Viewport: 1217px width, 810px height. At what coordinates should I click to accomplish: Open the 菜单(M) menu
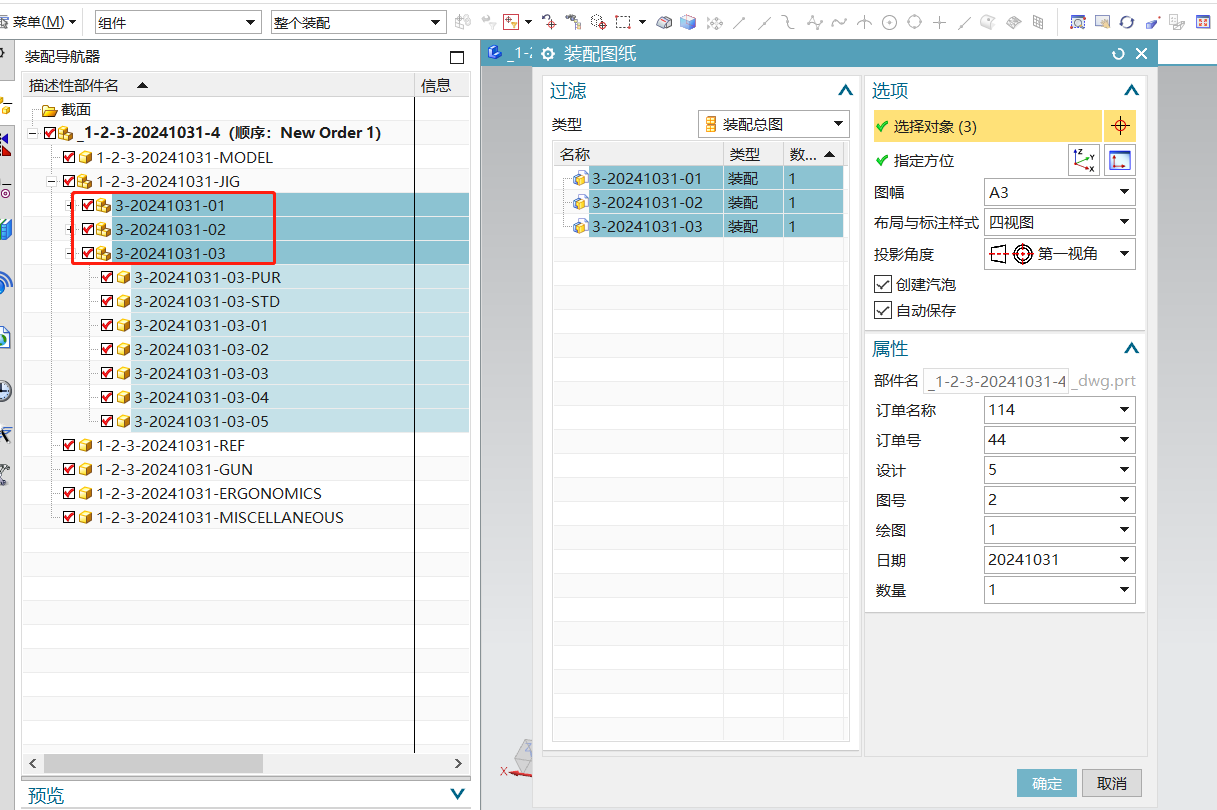point(43,22)
